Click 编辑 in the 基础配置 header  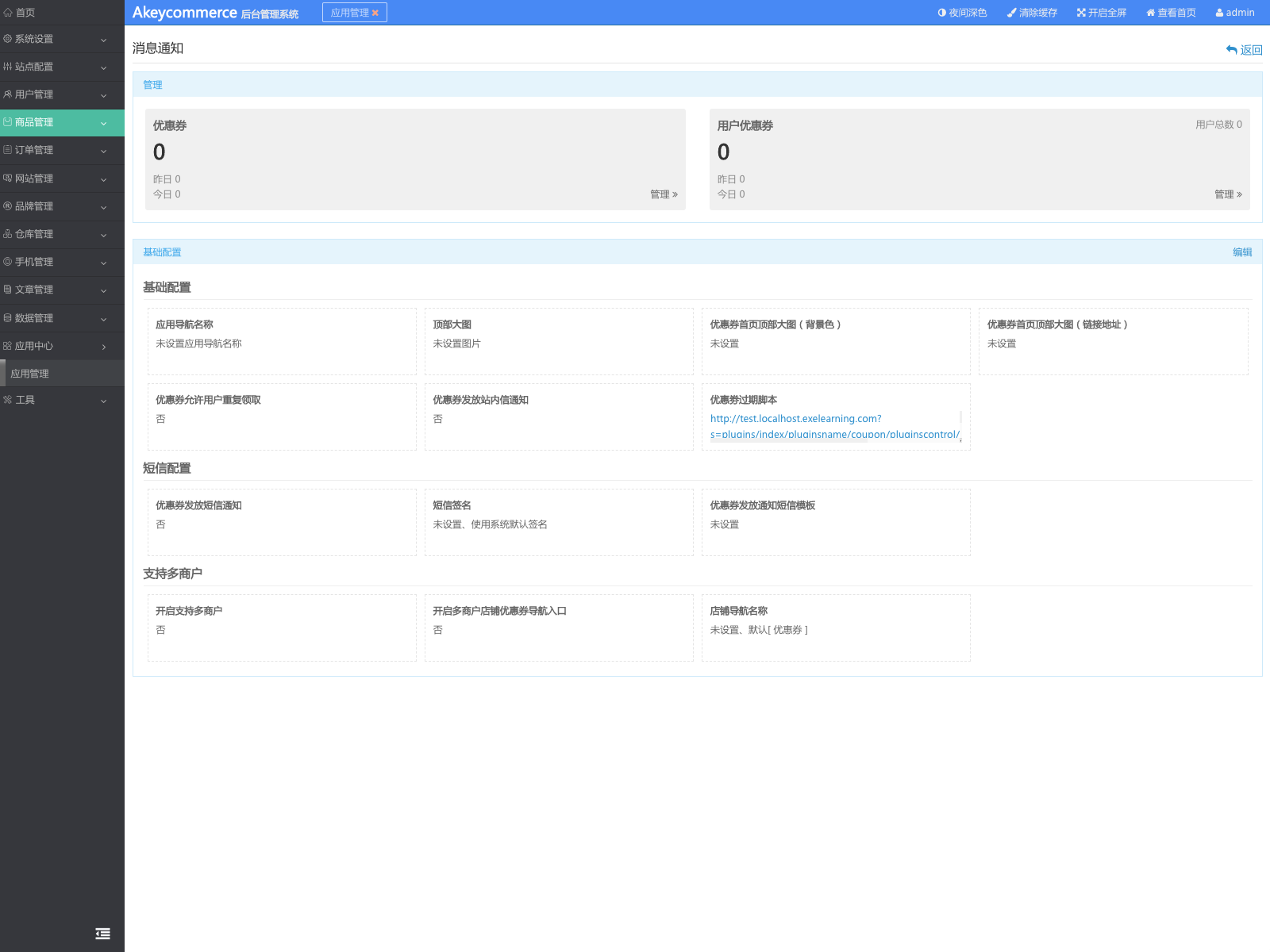click(x=1241, y=252)
